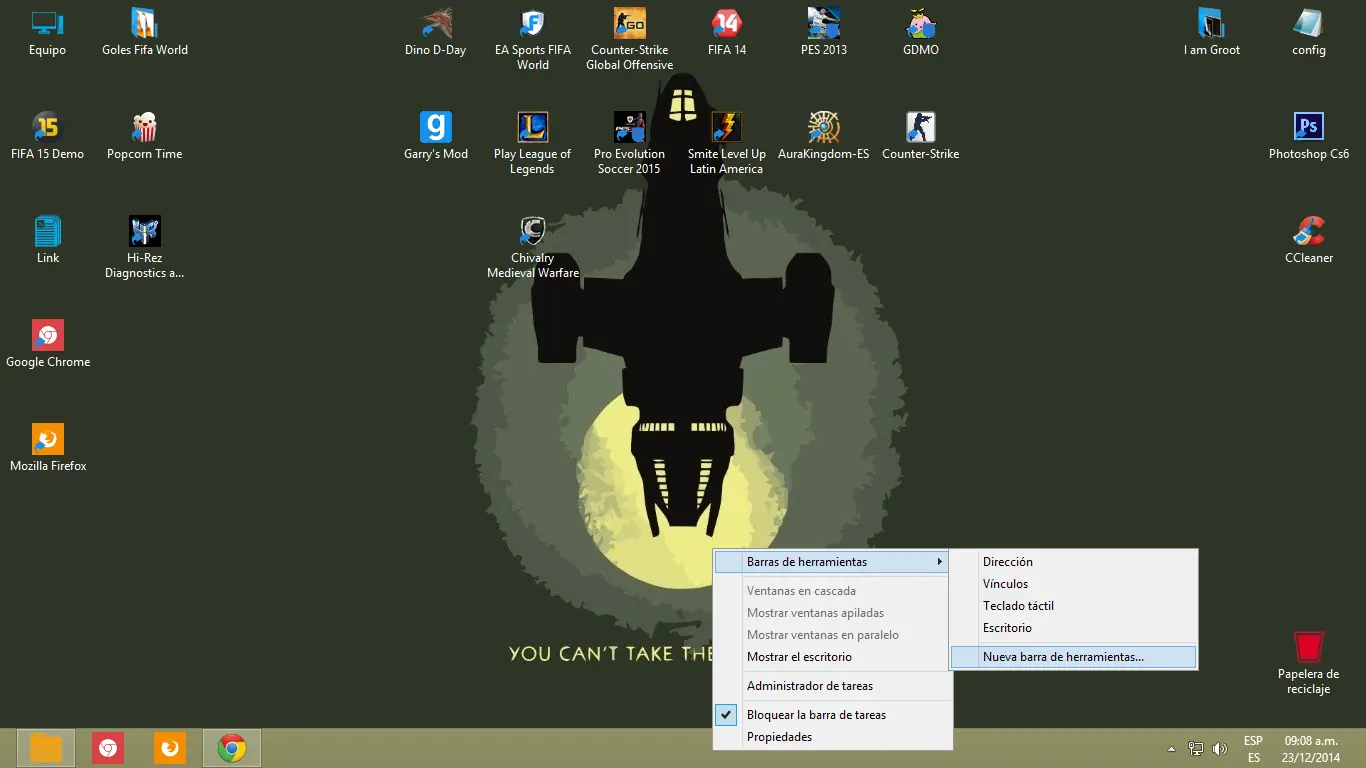Switch to the Google Chrome taskbar window
Screen dimensions: 1366x768
(232, 748)
